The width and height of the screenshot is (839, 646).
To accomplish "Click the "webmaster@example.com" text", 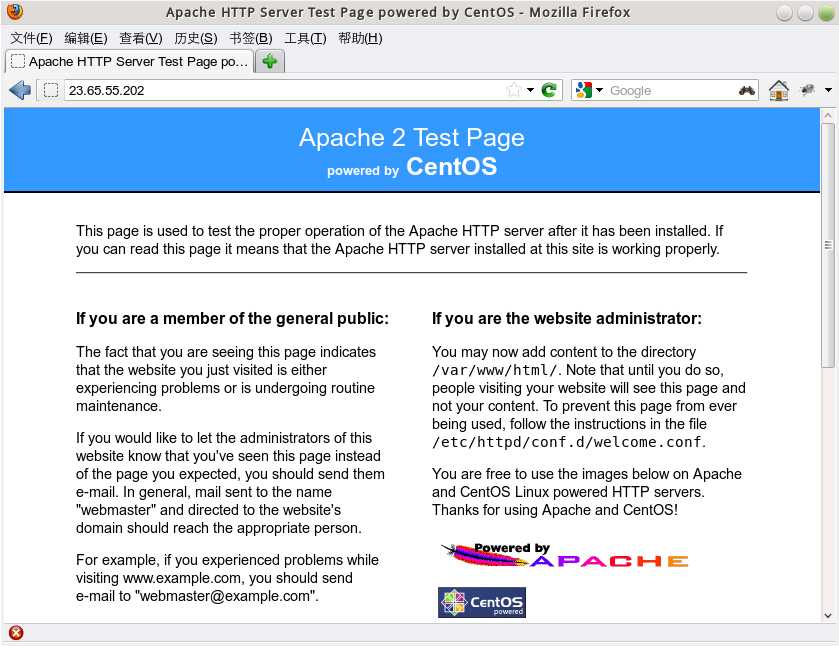I will pyautogui.click(x=225, y=596).
